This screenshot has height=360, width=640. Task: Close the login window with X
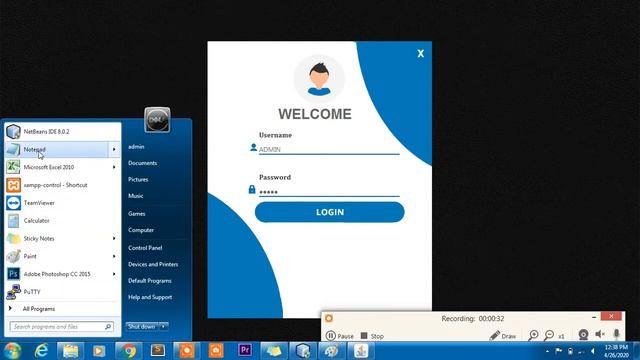point(421,53)
